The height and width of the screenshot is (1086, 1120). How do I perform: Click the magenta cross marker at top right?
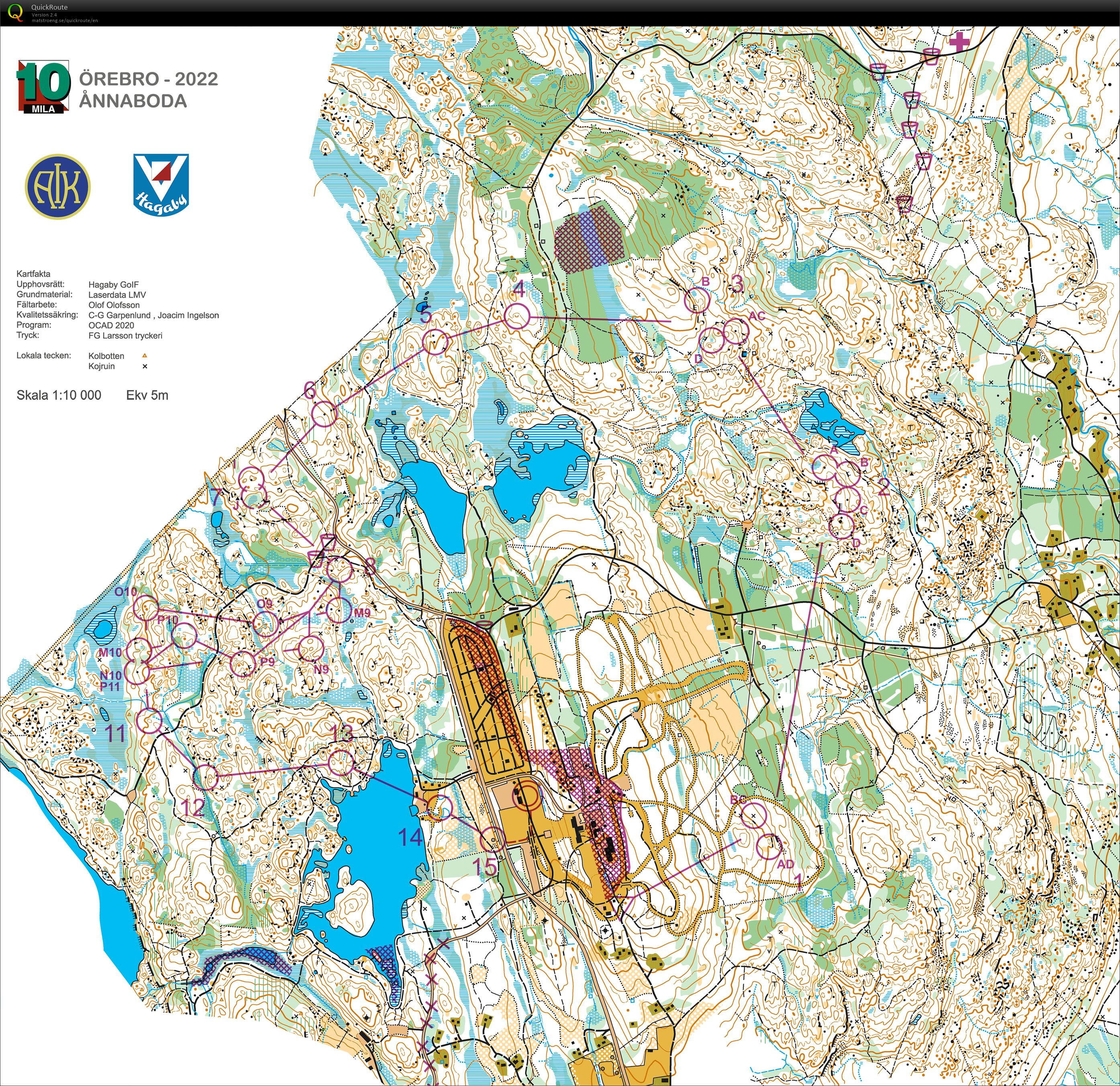959,41
